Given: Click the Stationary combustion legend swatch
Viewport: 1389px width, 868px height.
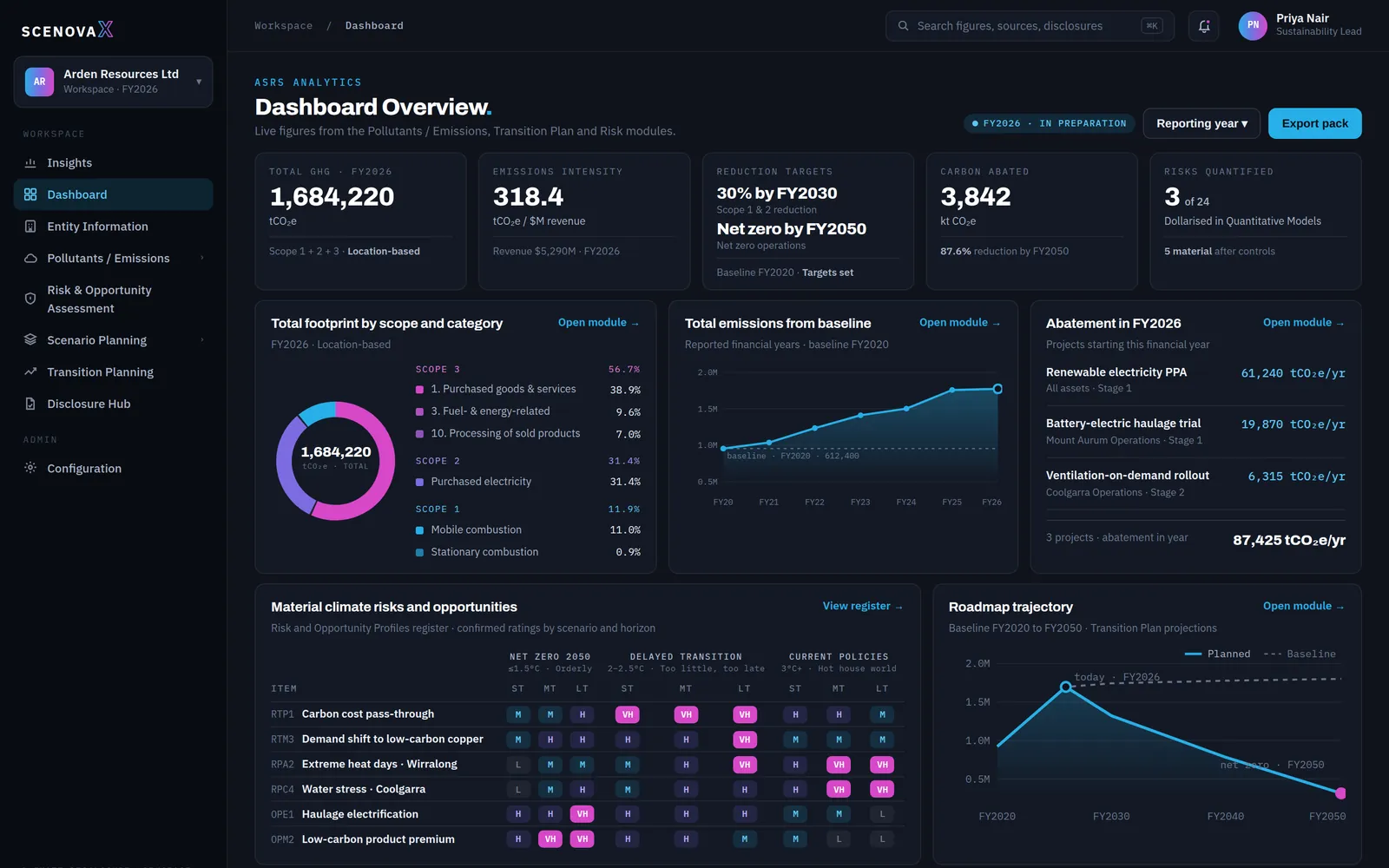Looking at the screenshot, I should [x=420, y=552].
